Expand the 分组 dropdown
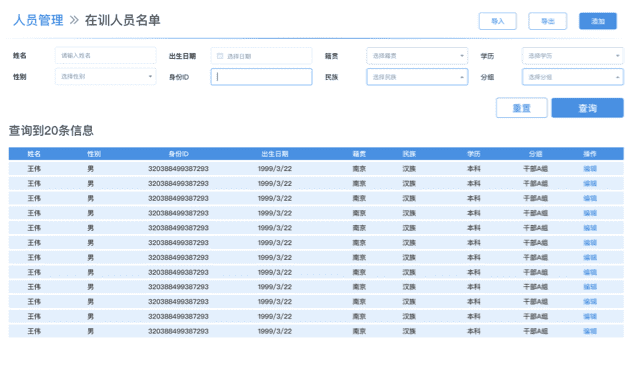The width and height of the screenshot is (638, 376). 572,77
